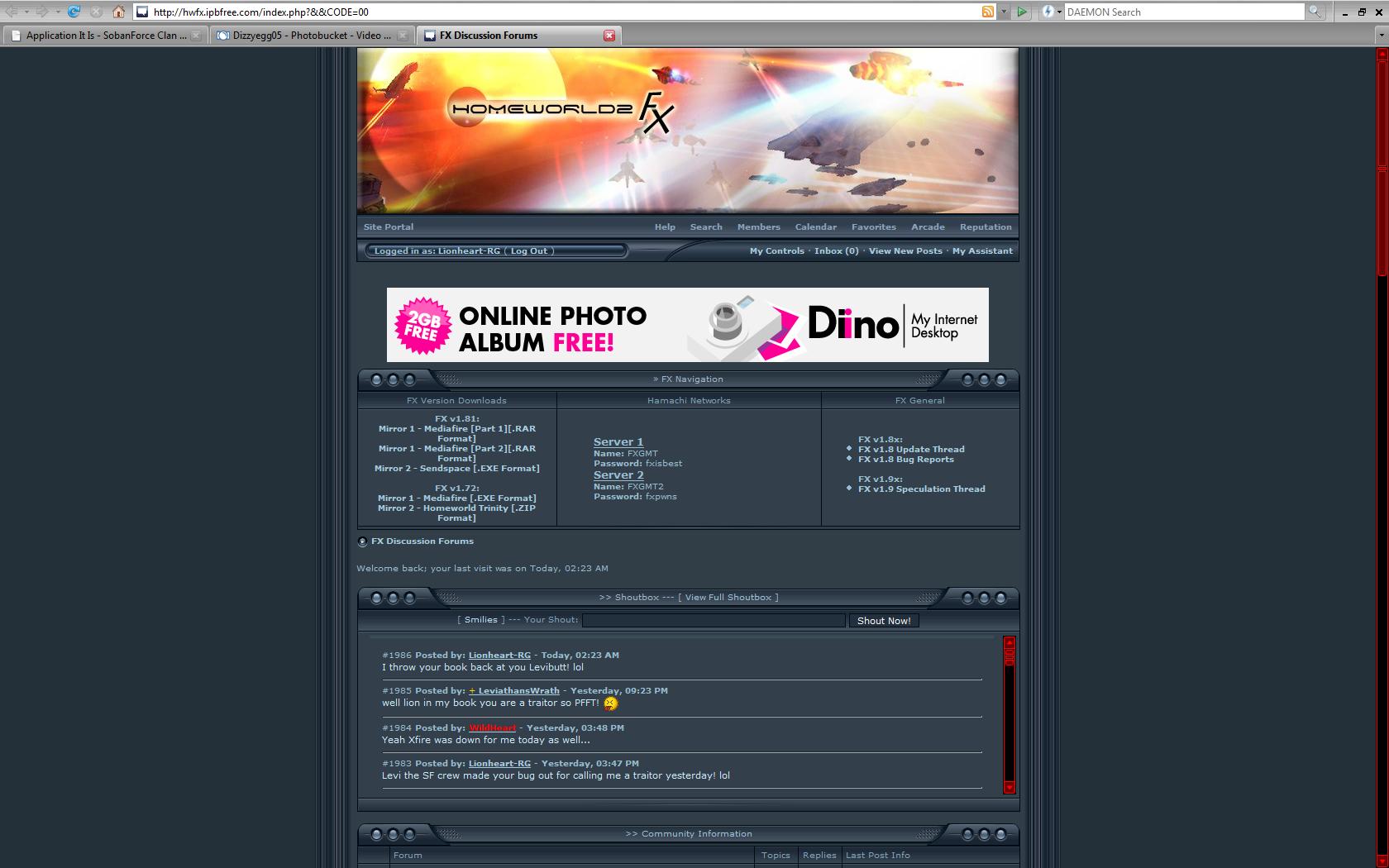Click the shoutbox scrollbar down arrow
The height and width of the screenshot is (868, 1389).
pyautogui.click(x=1009, y=787)
